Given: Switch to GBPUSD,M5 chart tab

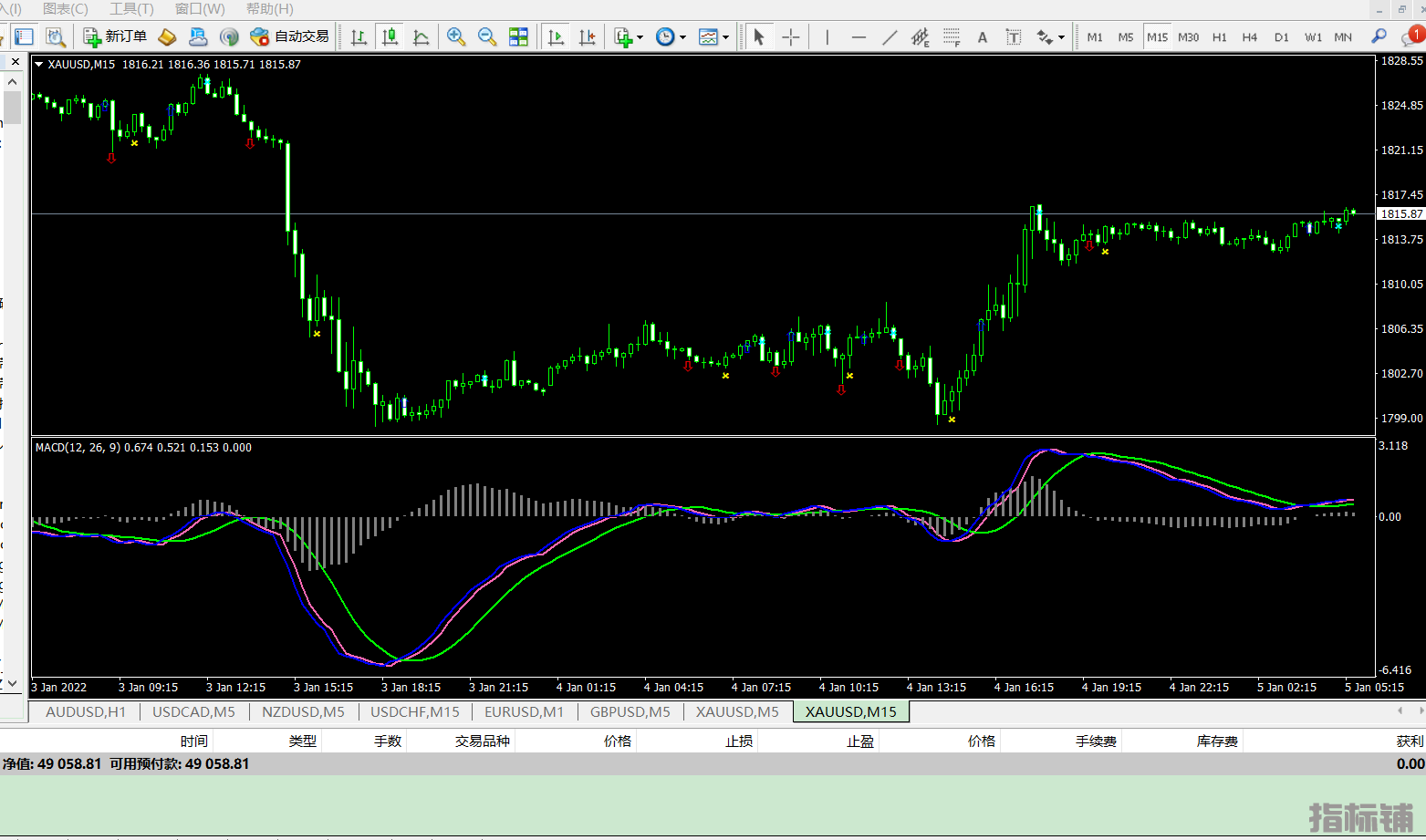Looking at the screenshot, I should tap(630, 711).
